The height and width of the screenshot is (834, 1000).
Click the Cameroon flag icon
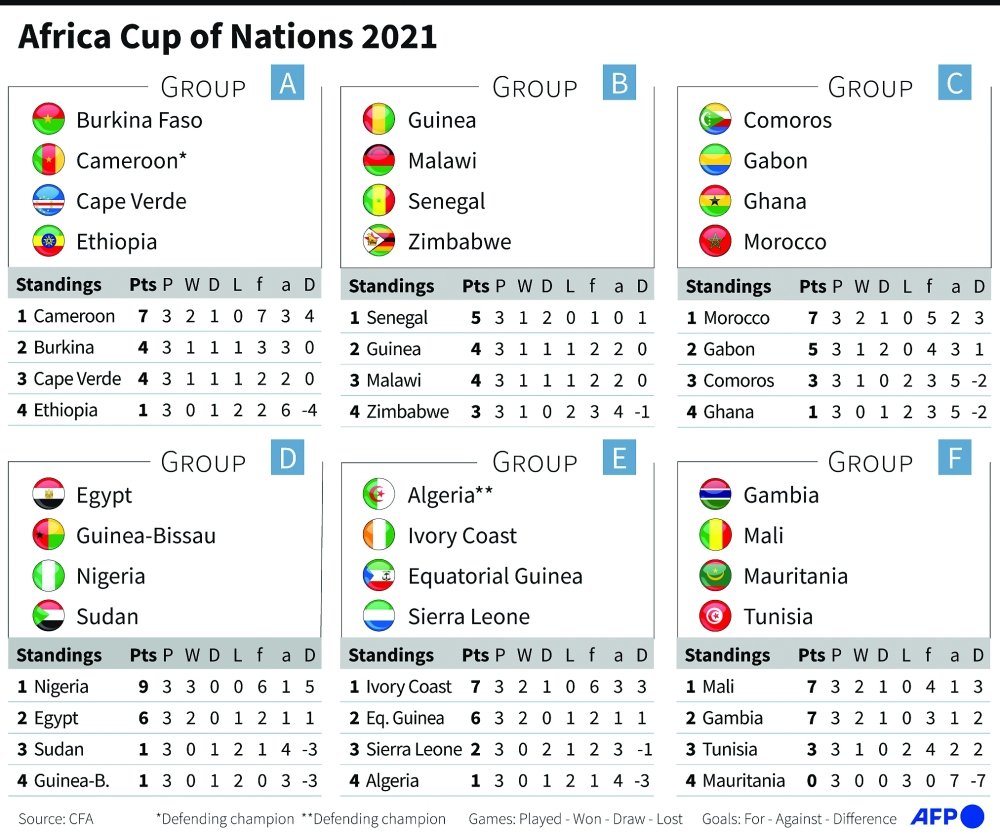click(x=49, y=160)
